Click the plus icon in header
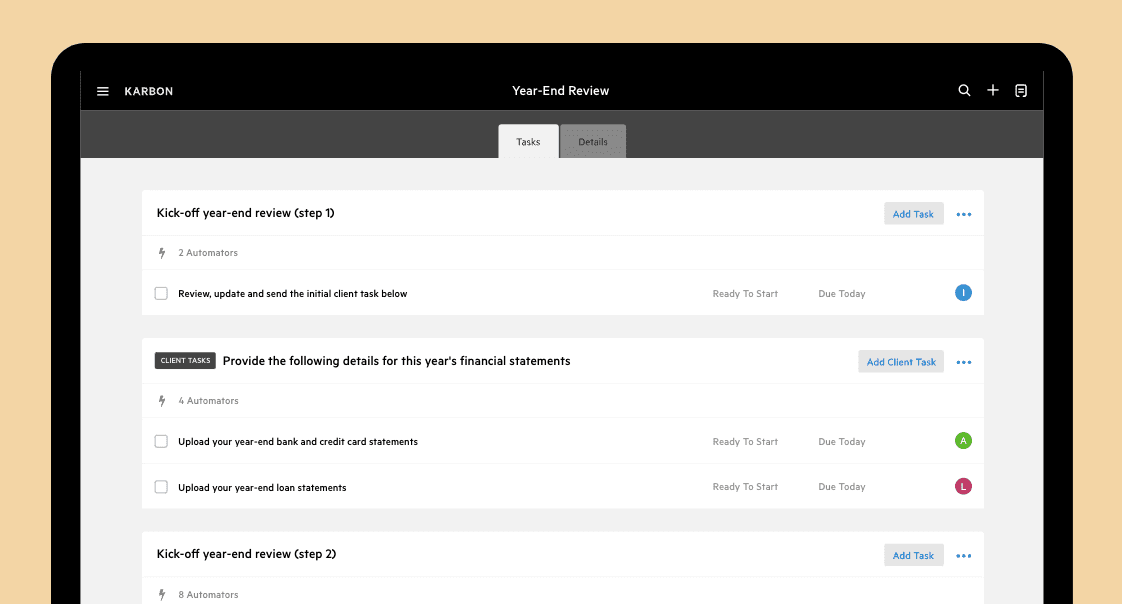 tap(993, 90)
